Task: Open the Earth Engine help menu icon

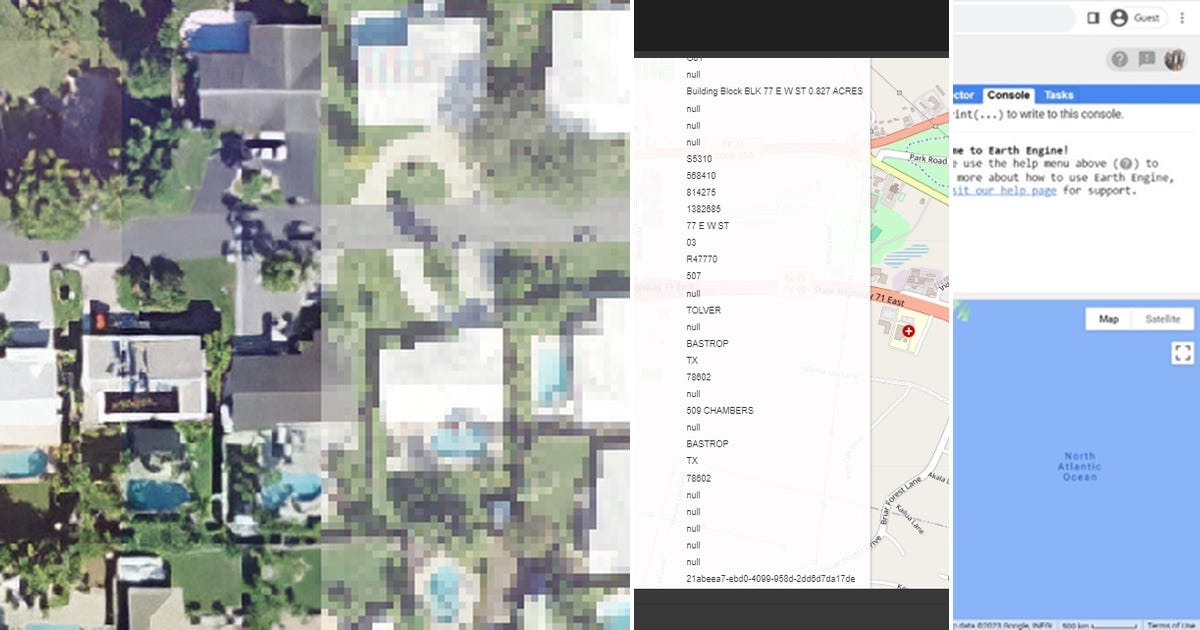Action: tap(1120, 59)
